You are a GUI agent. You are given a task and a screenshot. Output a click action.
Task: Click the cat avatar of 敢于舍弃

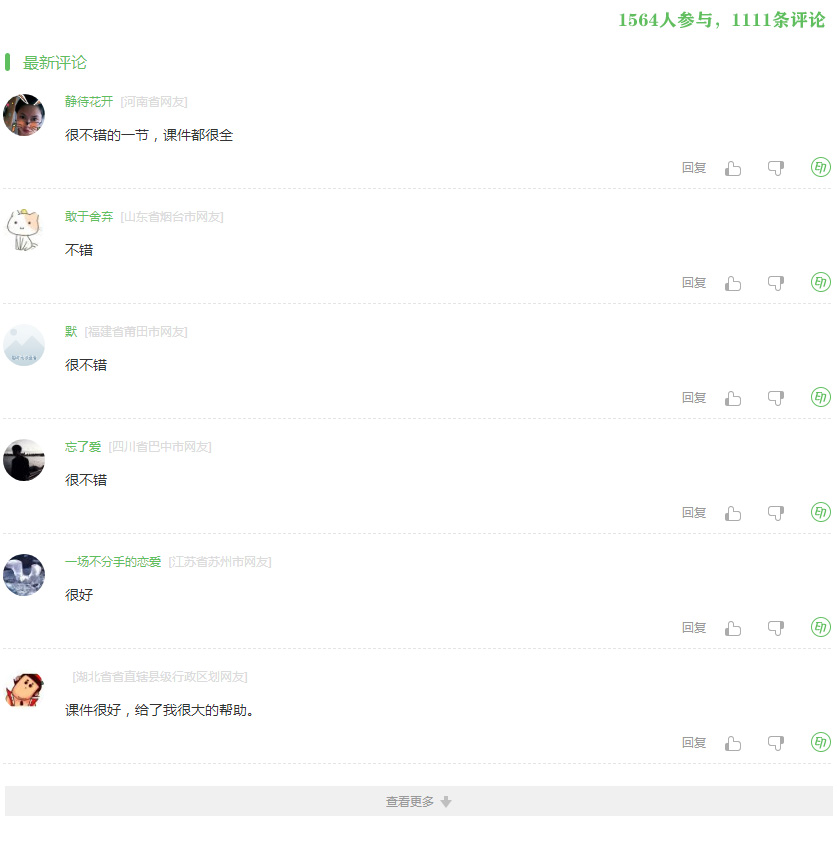click(24, 230)
